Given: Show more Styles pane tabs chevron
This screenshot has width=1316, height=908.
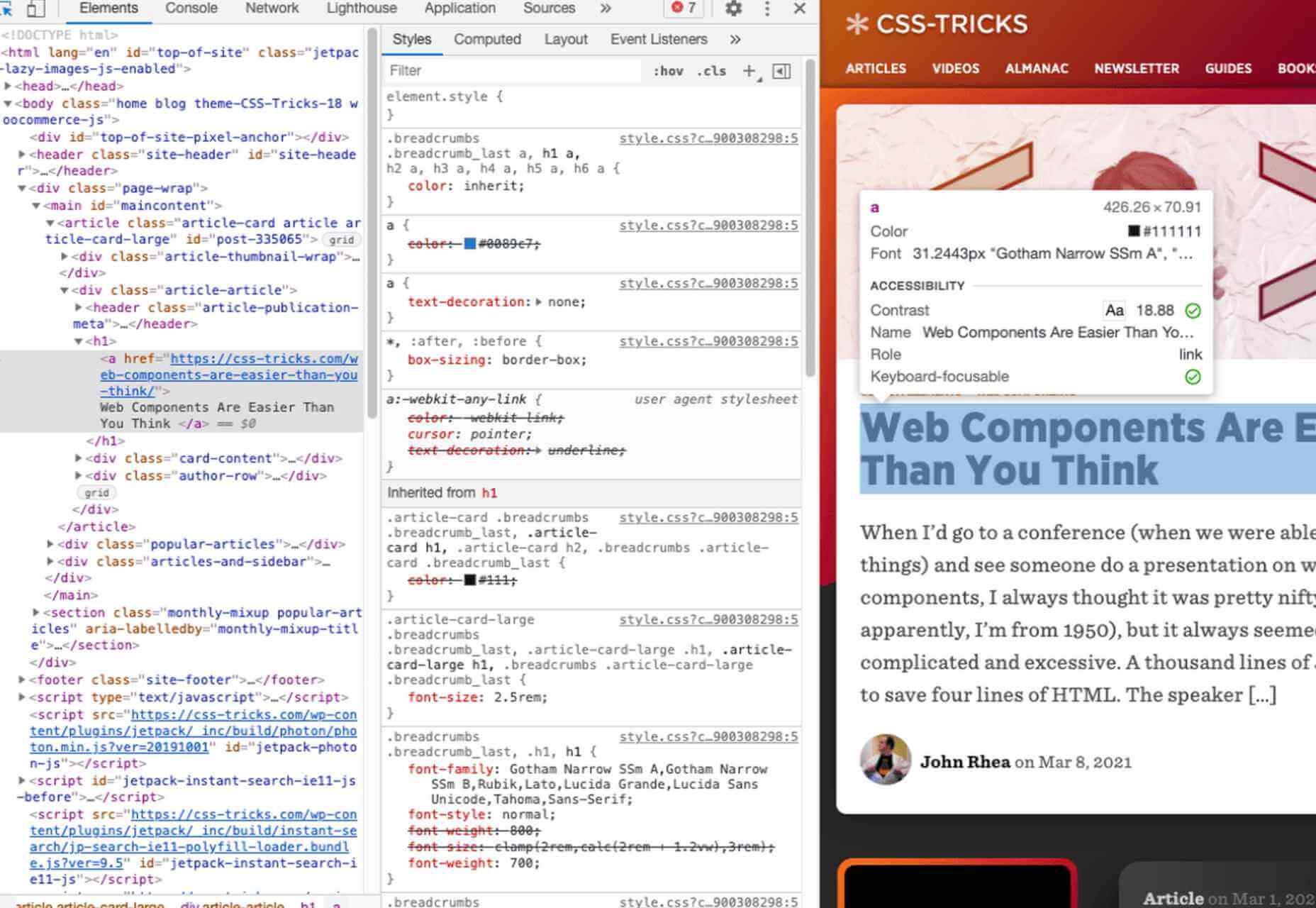Looking at the screenshot, I should pyautogui.click(x=735, y=40).
